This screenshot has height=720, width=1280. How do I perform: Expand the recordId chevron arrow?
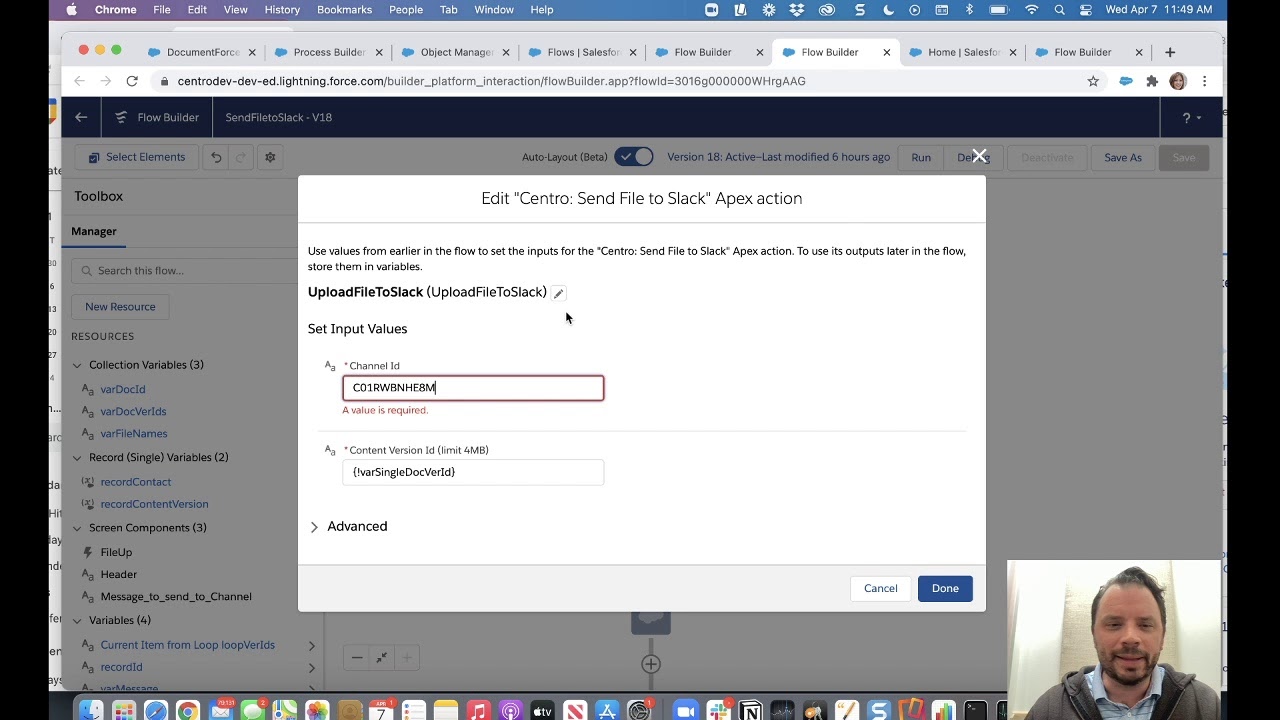[x=311, y=668]
